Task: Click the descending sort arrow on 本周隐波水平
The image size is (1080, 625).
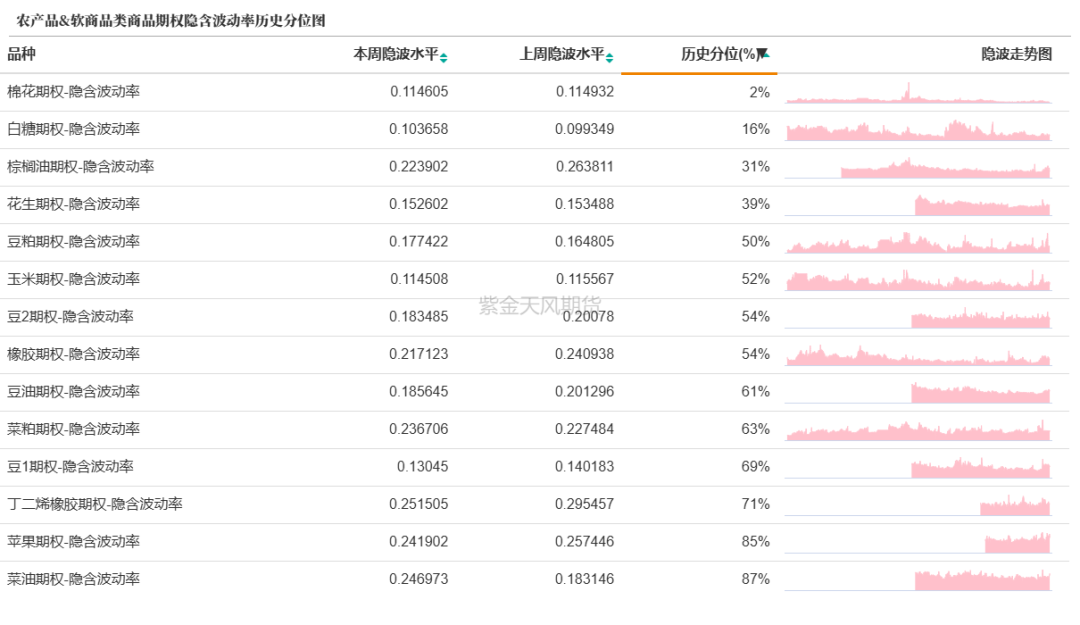Action: pos(443,60)
